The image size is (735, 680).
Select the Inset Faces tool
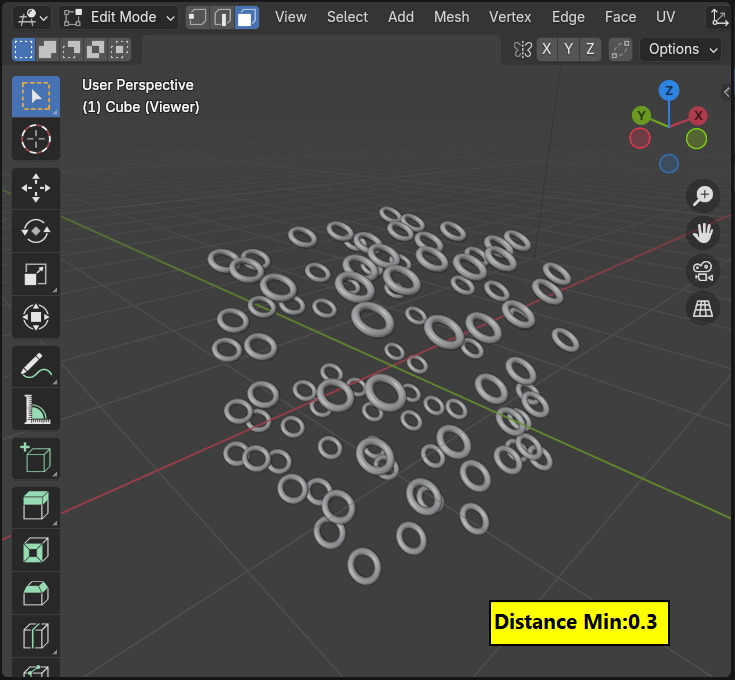36,550
